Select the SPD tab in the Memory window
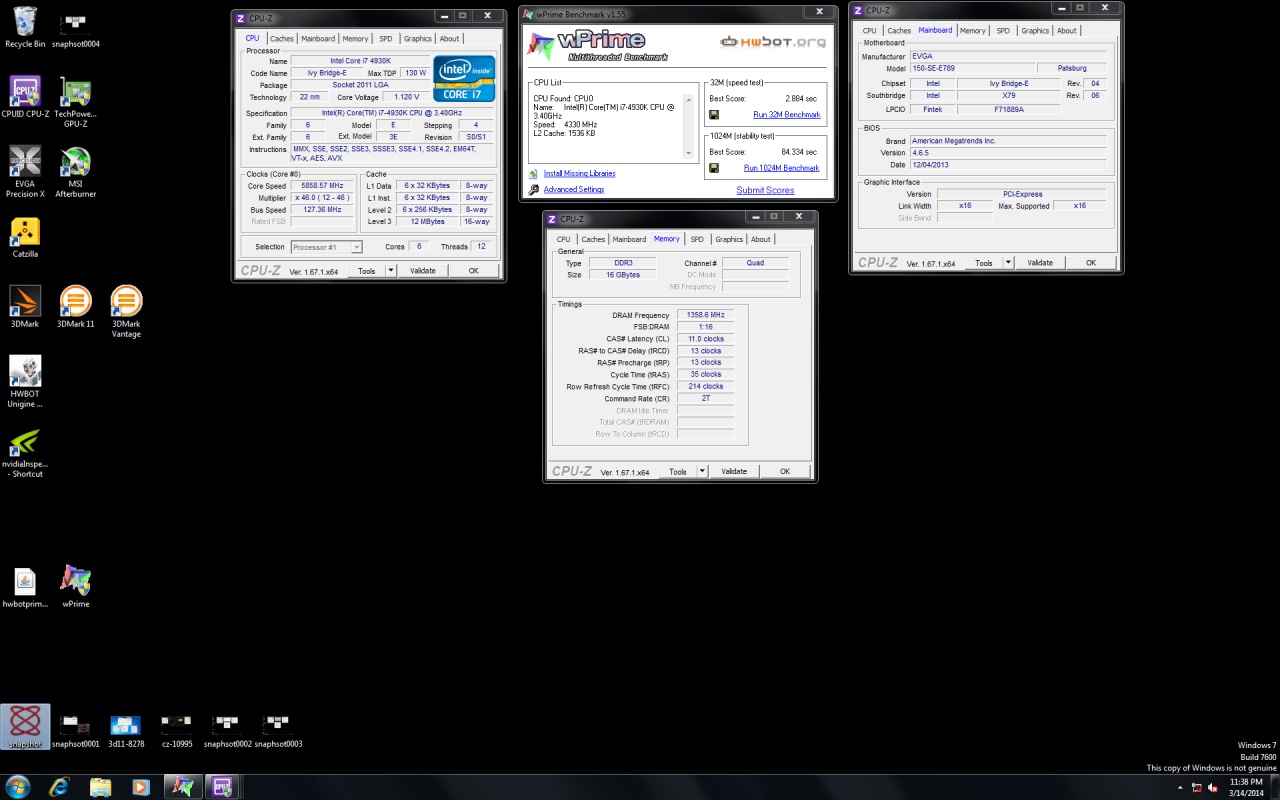 697,239
